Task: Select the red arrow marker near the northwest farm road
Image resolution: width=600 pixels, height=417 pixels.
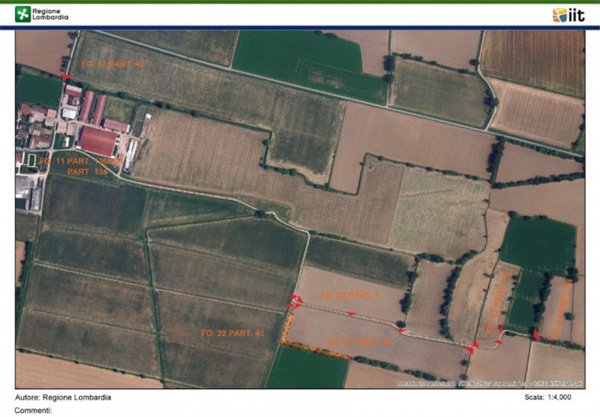Action: point(66,77)
